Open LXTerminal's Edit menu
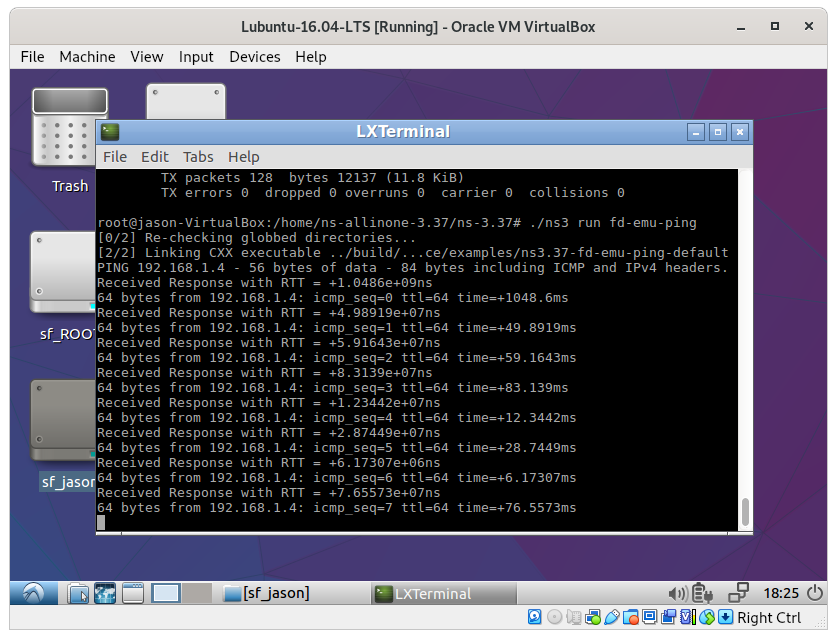This screenshot has height=639, width=837. 155,157
